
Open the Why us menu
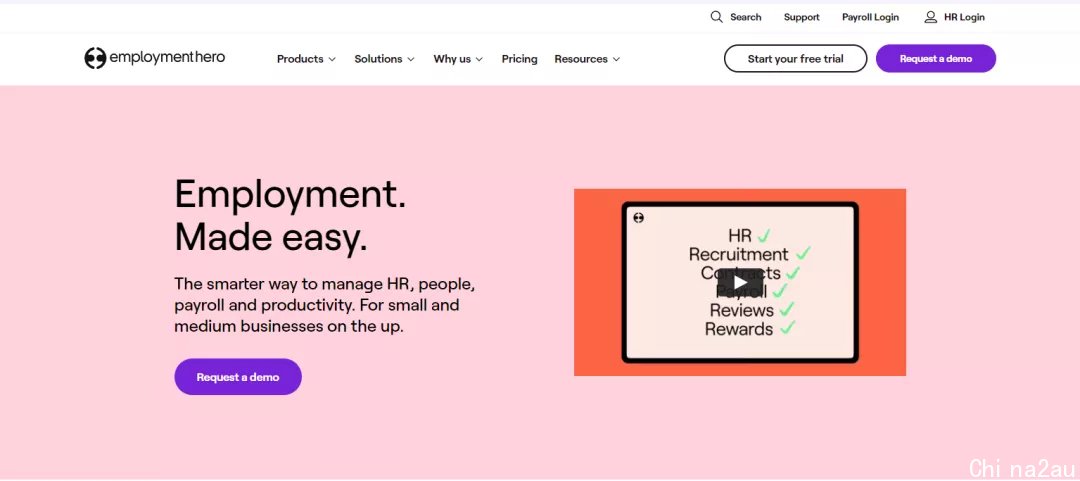click(x=458, y=59)
